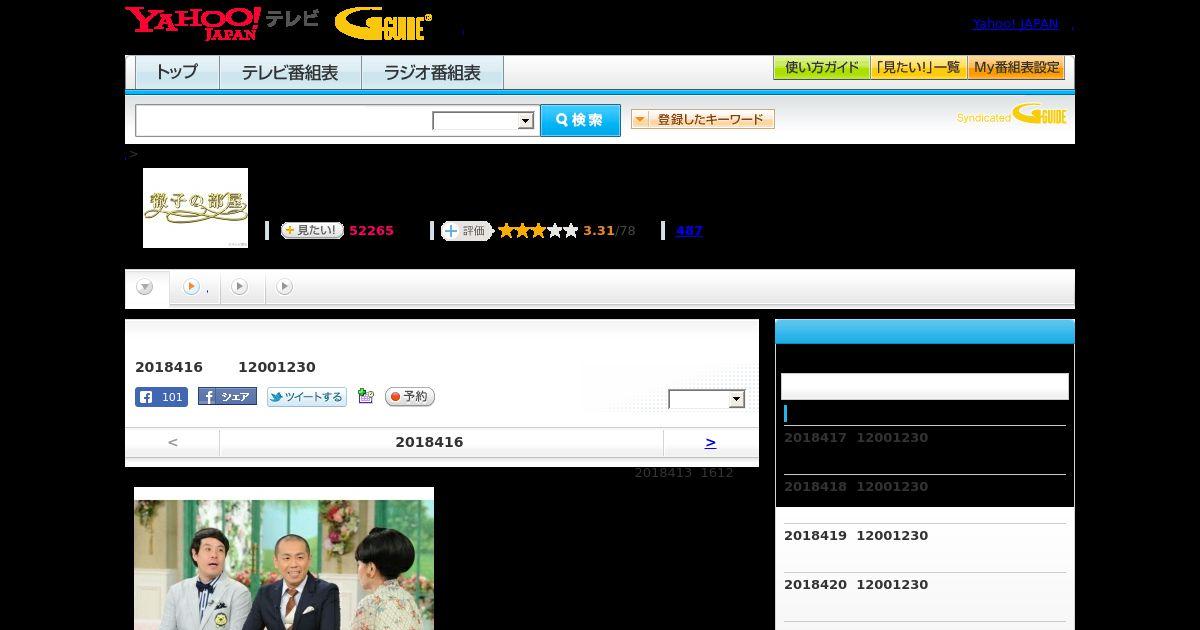The height and width of the screenshot is (630, 1200).
Task: Add program with 見たい! button
Action: point(312,231)
